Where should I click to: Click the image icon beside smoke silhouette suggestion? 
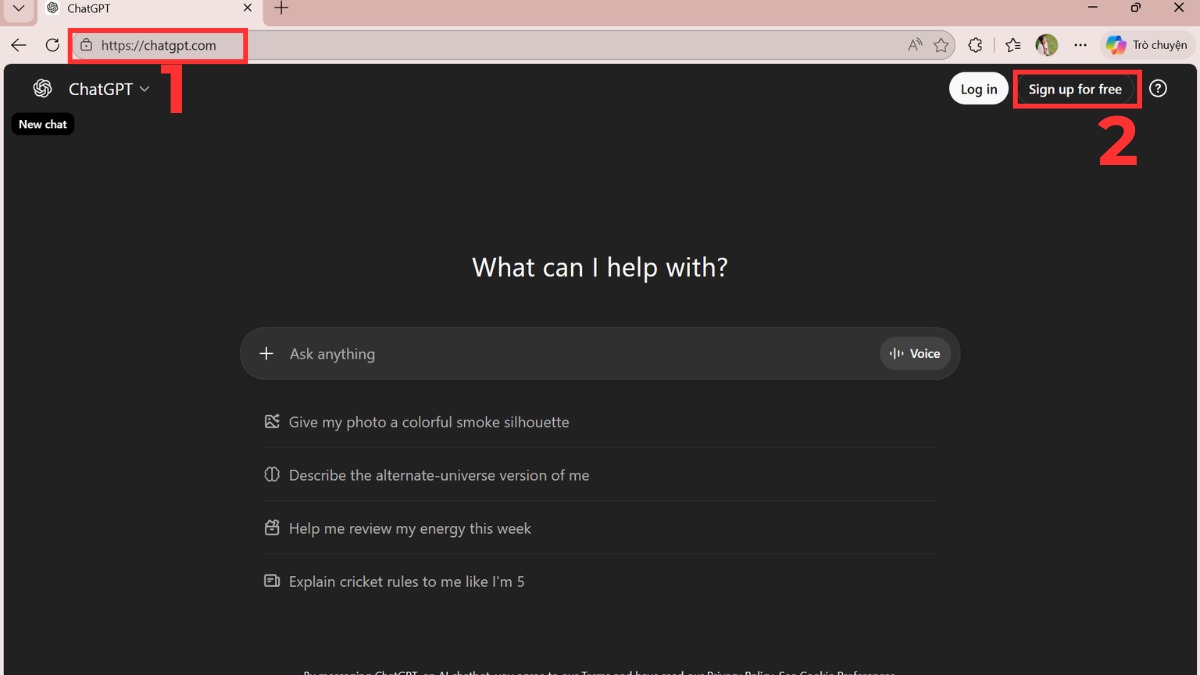click(272, 422)
